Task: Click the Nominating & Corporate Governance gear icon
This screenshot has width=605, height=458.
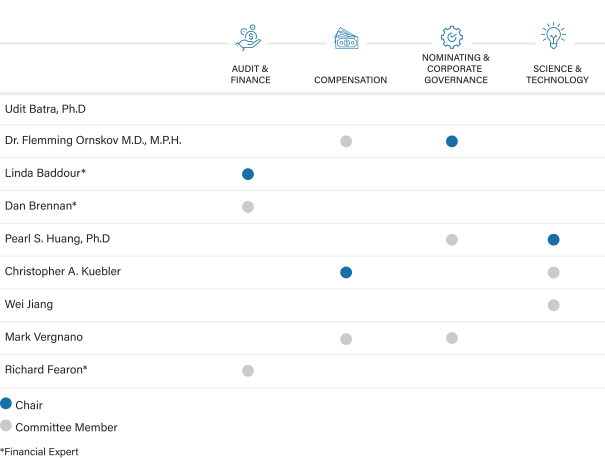Action: [x=452, y=36]
